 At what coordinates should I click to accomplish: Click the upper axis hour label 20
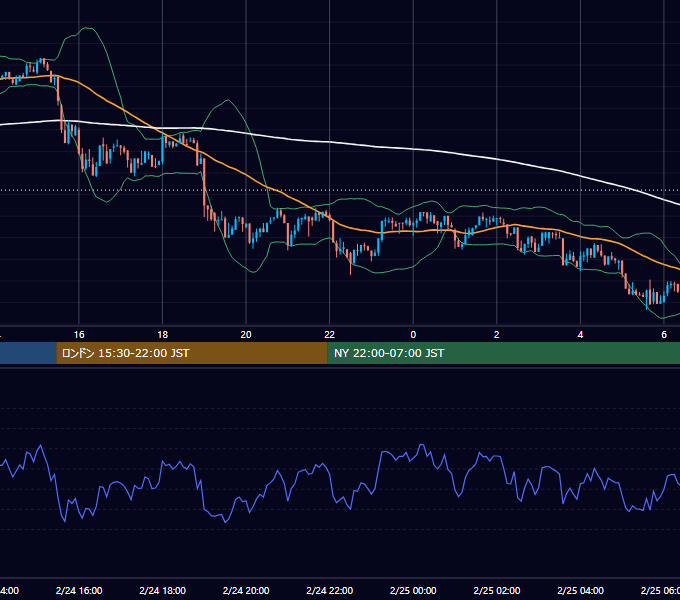[x=246, y=335]
